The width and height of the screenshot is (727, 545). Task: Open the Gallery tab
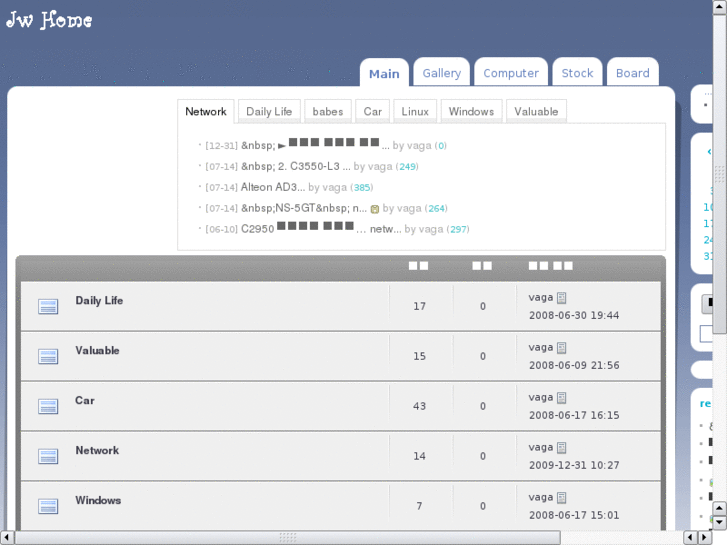(442, 73)
